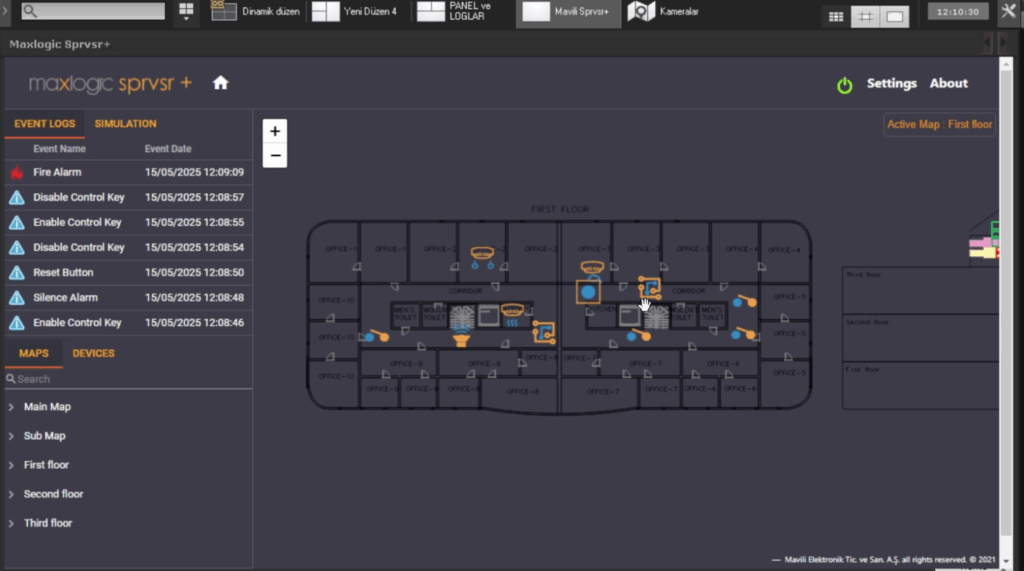Click the date 15/05/2025 12:09:09

[195, 172]
